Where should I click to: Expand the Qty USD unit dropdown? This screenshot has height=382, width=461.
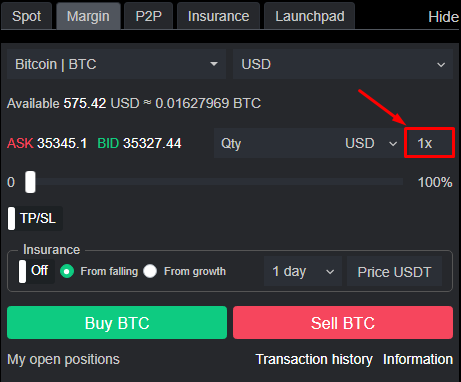pos(371,143)
